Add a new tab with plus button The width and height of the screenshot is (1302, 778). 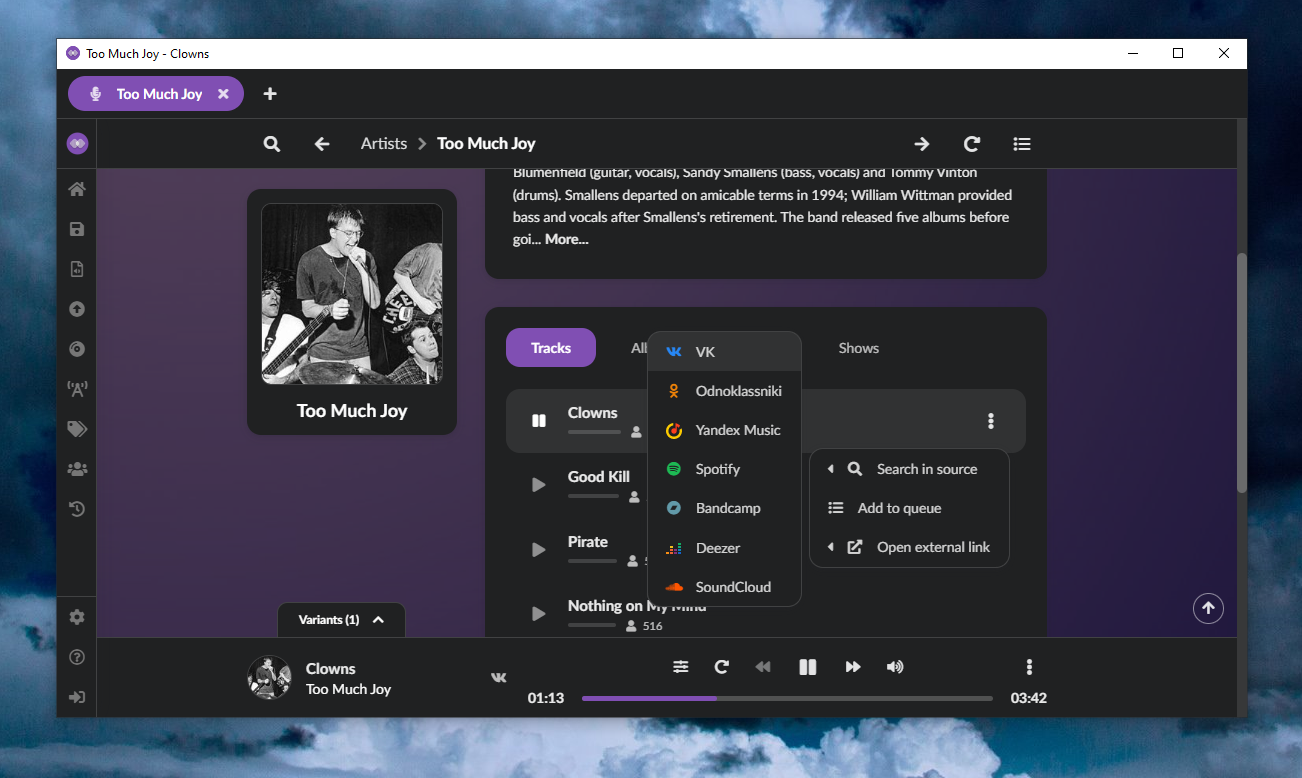270,94
